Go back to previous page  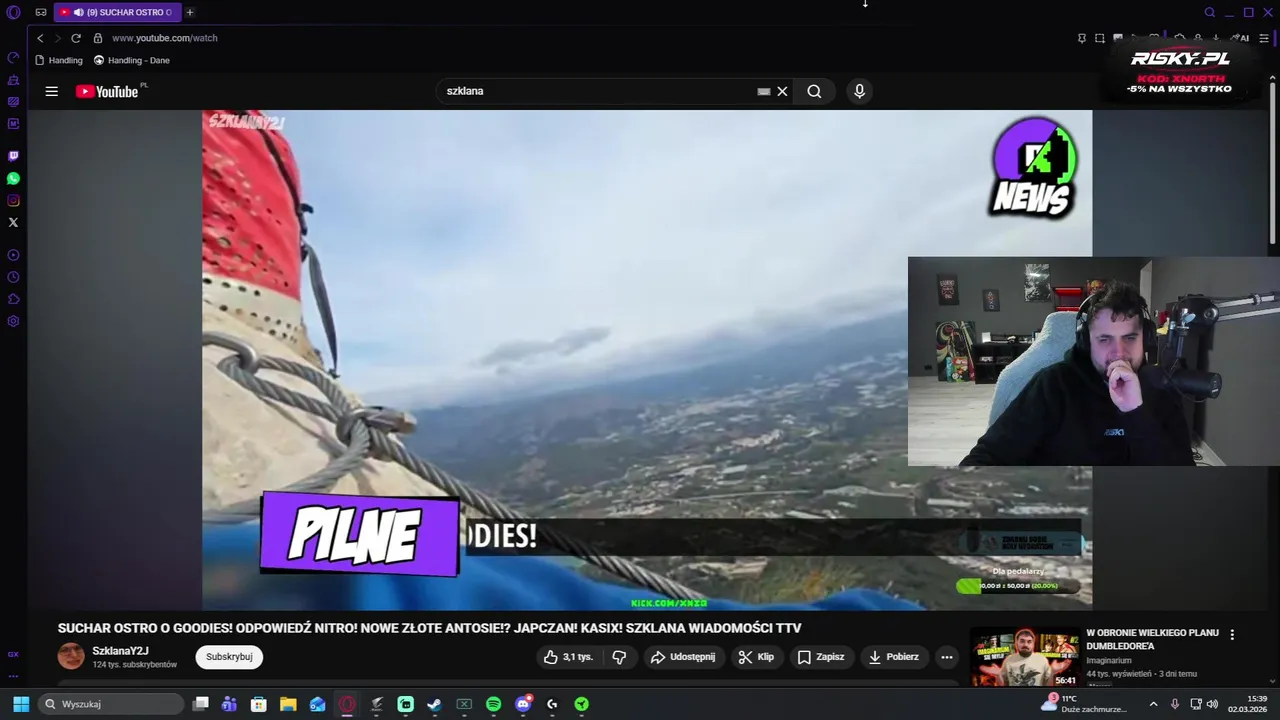(x=40, y=38)
